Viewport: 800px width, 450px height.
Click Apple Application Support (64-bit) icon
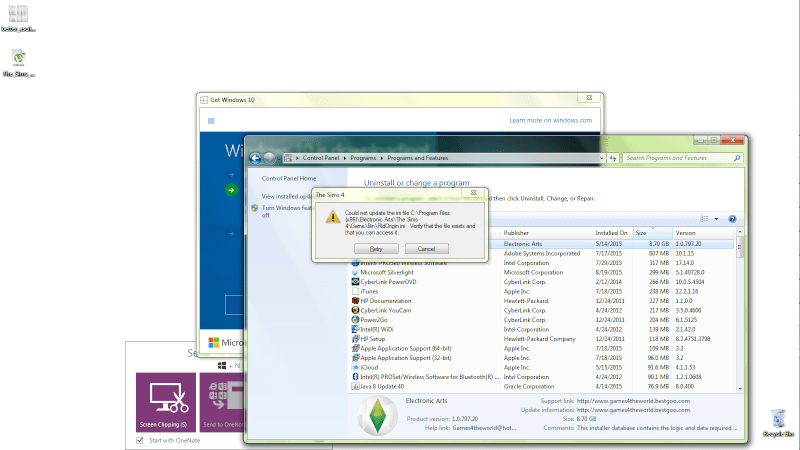355,348
